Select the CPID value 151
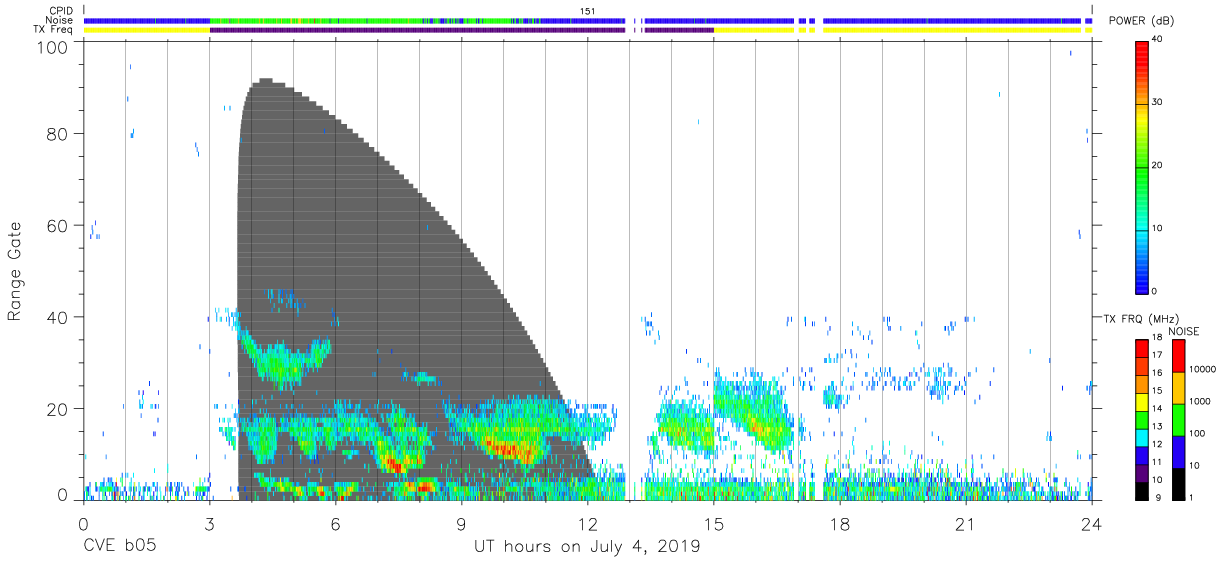The height and width of the screenshot is (567, 1228). click(x=588, y=10)
